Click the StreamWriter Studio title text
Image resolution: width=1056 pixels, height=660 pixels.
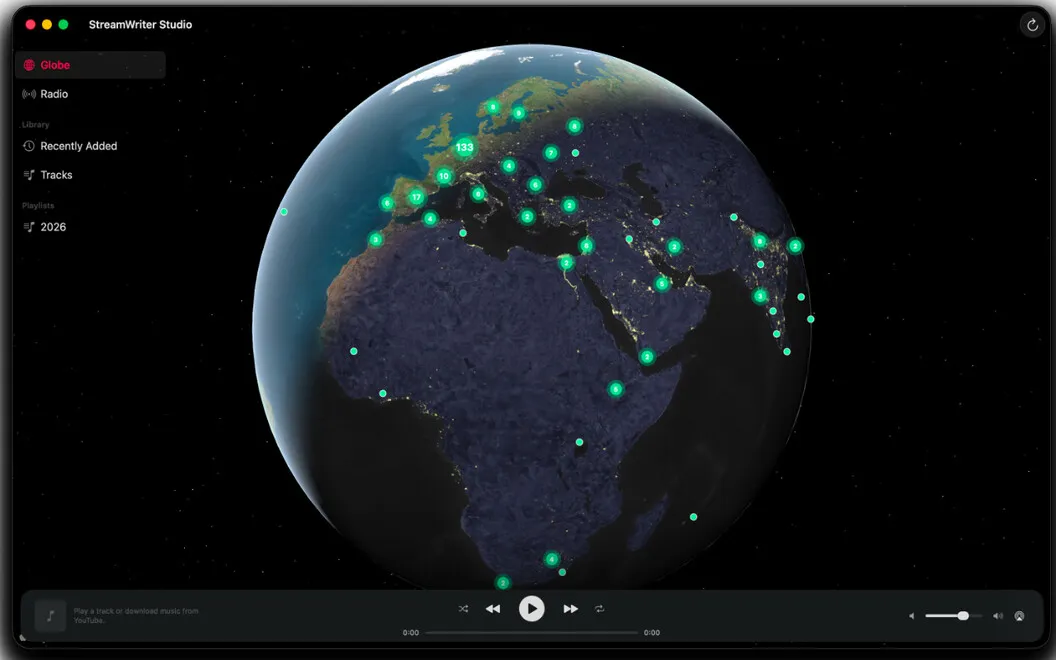pyautogui.click(x=140, y=25)
